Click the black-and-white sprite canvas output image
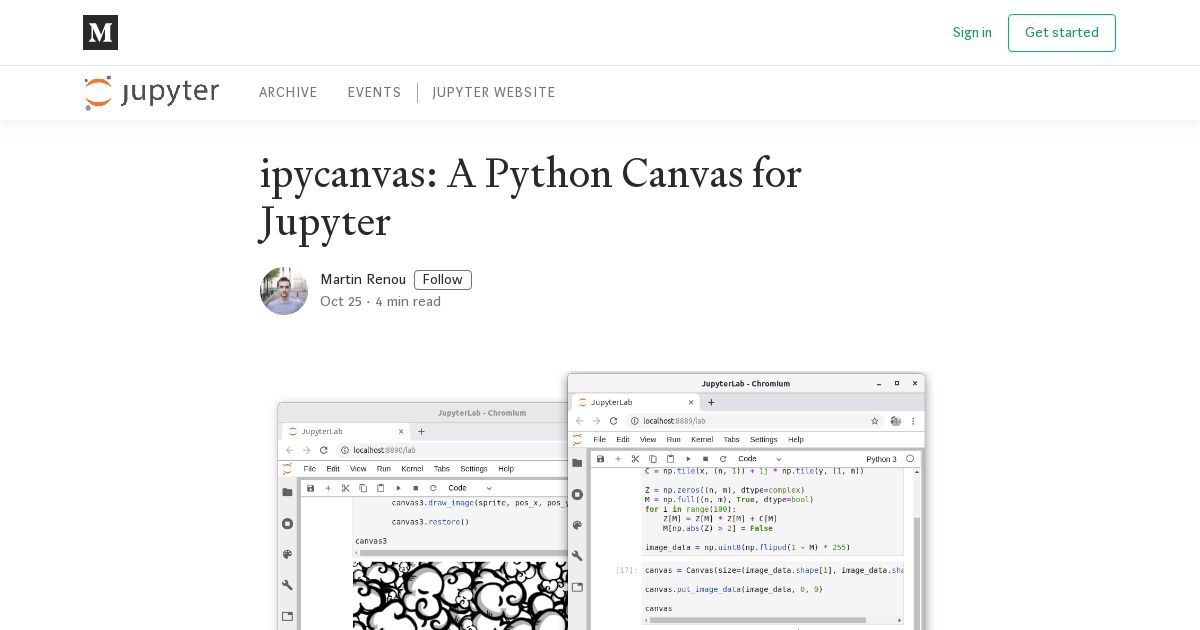 (x=460, y=595)
